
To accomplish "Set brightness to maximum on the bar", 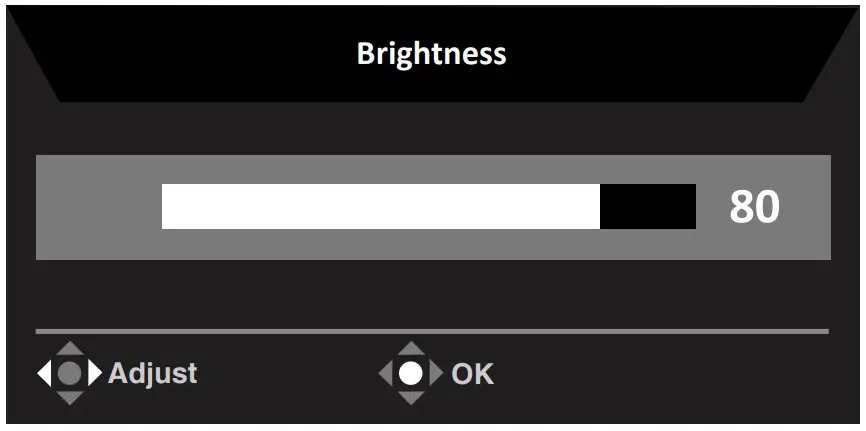I will click(x=694, y=206).
